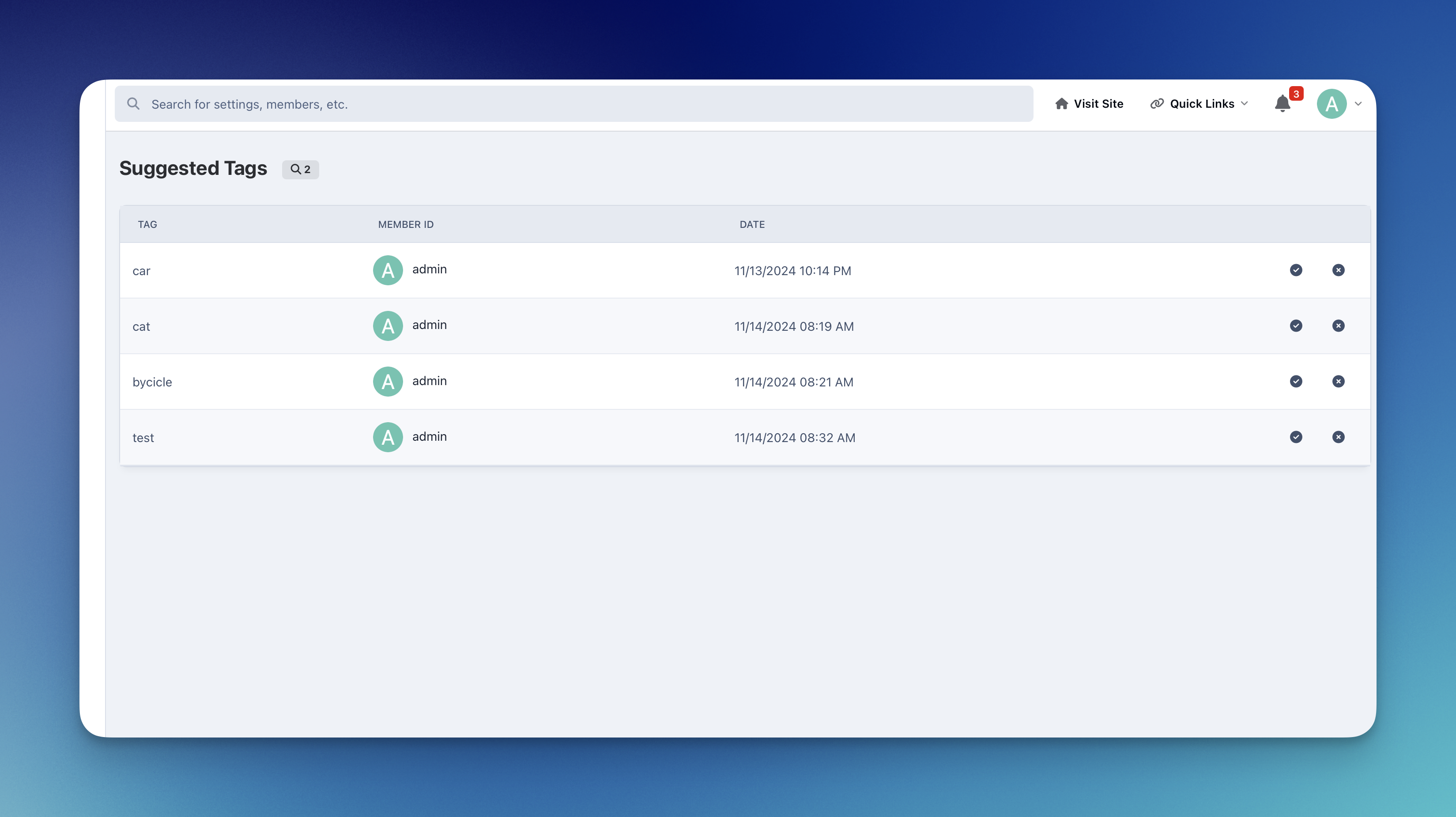Click the date 11/14/2024 08:19 AM

pos(794,326)
